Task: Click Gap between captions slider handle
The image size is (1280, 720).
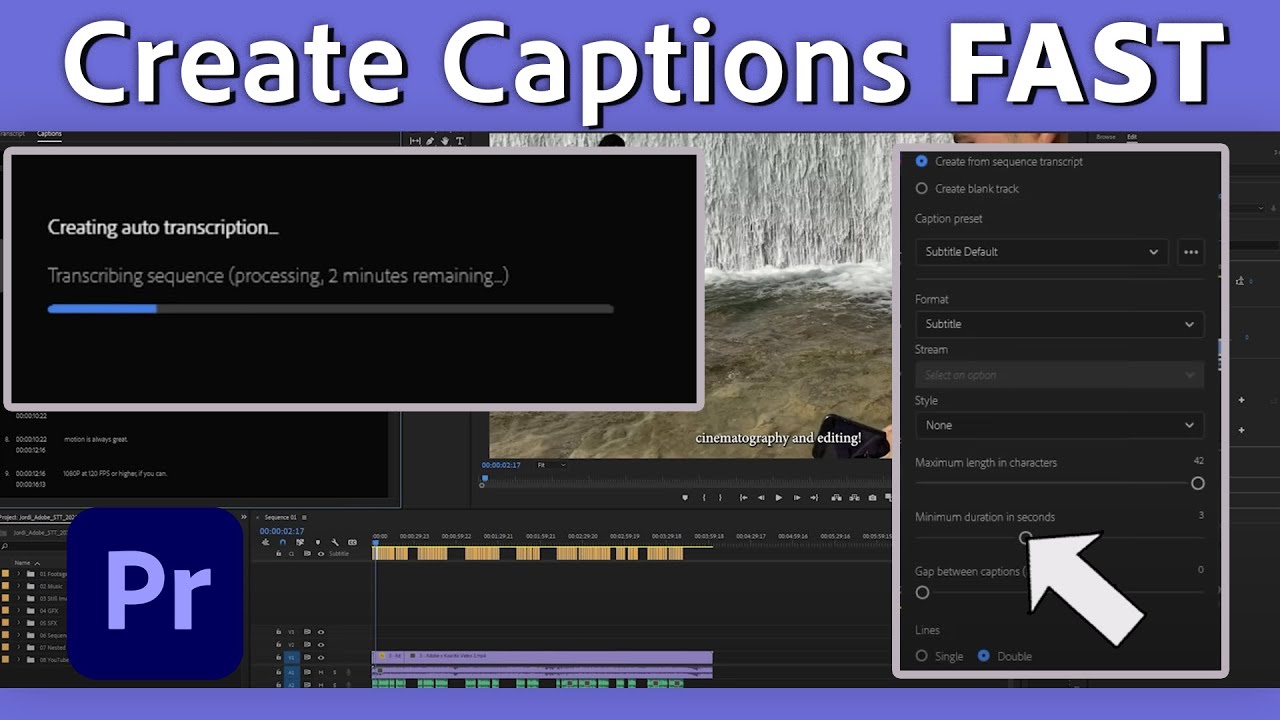Action: coord(922,592)
